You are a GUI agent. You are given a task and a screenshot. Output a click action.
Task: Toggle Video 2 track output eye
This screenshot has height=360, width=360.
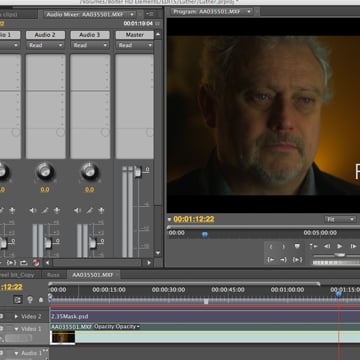pyautogui.click(x=2, y=316)
